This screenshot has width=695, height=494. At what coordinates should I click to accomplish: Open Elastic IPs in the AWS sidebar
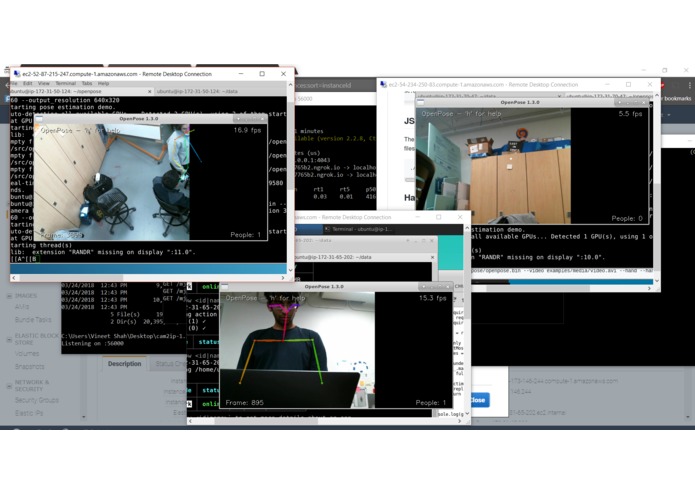click(29, 413)
